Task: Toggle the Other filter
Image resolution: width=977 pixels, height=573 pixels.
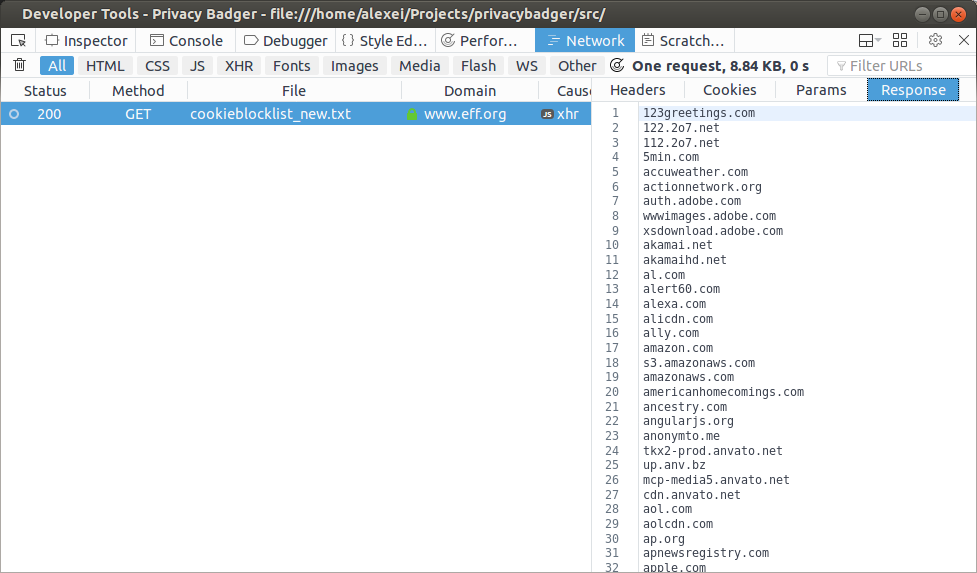Action: click(x=576, y=65)
